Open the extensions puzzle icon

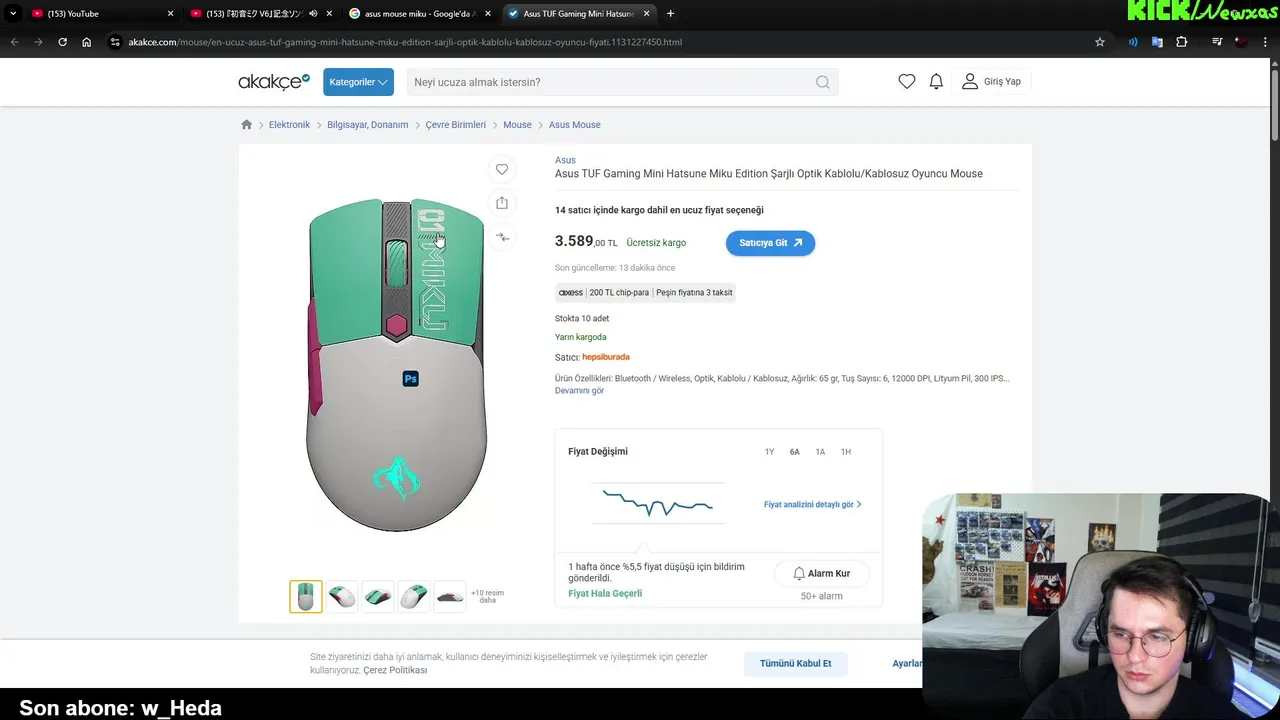(x=1182, y=42)
